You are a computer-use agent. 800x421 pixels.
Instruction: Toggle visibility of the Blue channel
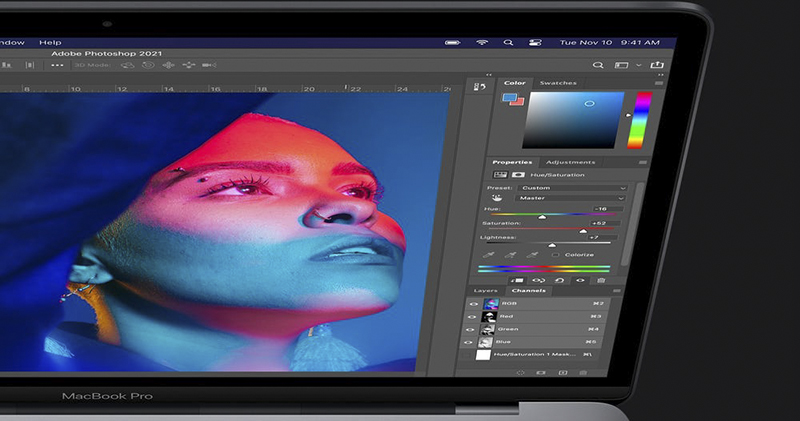click(x=468, y=342)
